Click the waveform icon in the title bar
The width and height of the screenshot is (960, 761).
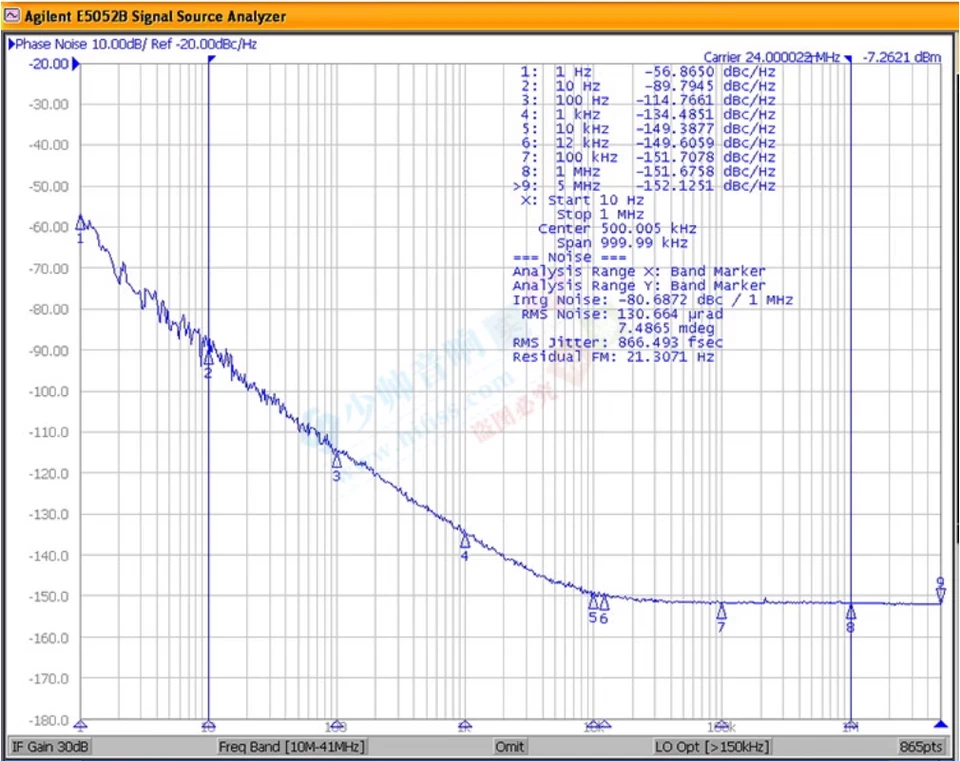[11, 16]
